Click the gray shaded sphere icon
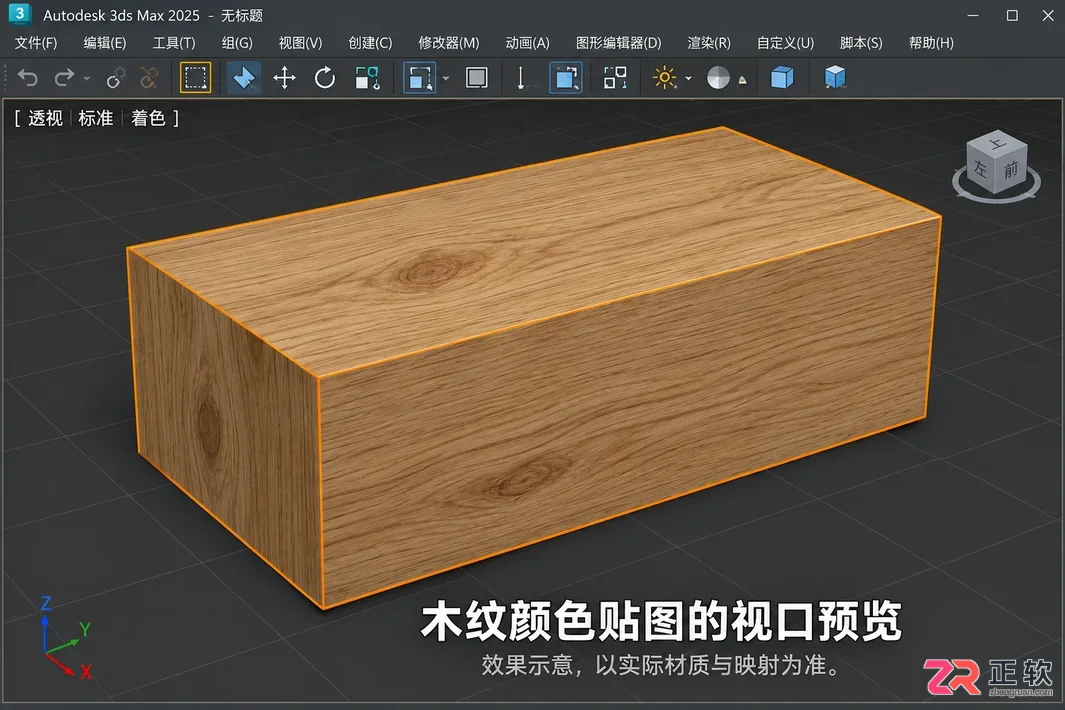 tap(718, 77)
